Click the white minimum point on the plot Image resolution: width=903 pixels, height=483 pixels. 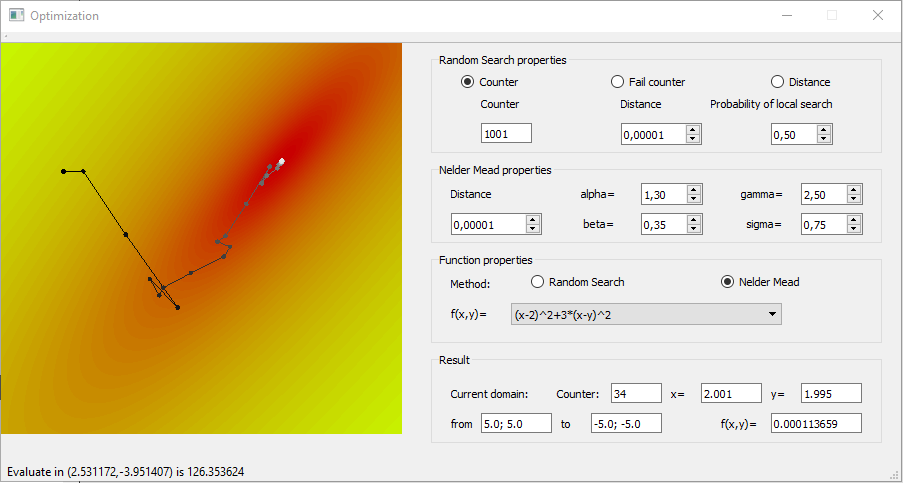pos(282,161)
